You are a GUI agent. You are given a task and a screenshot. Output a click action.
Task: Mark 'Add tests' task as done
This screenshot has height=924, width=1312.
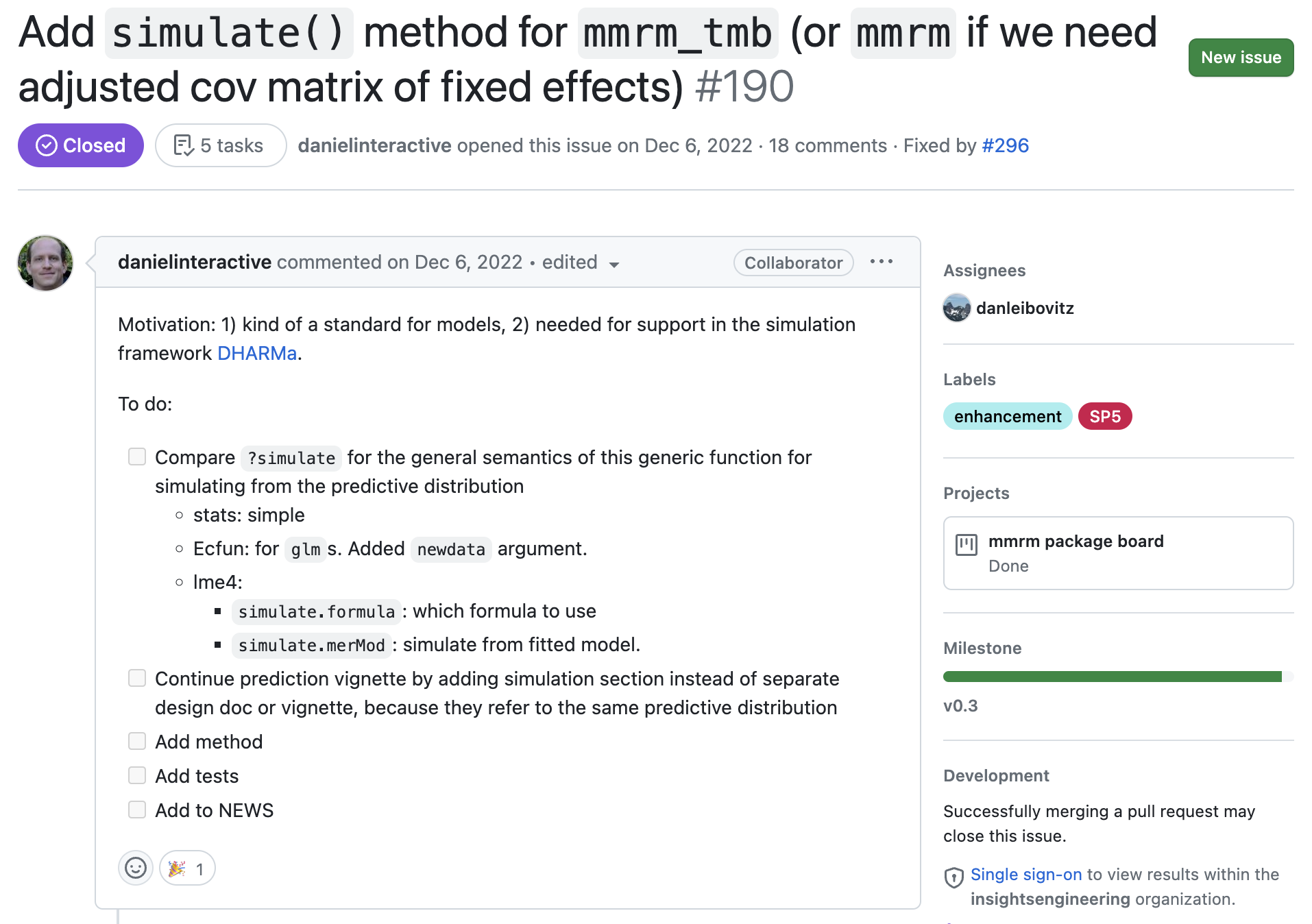137,775
